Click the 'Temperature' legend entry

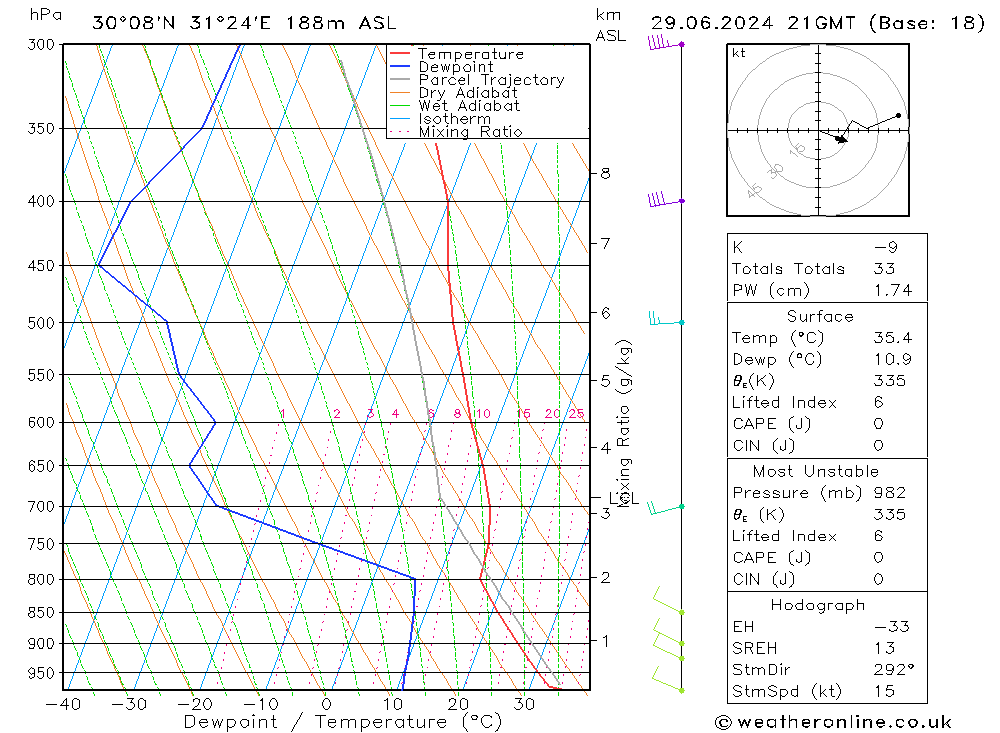(x=471, y=54)
